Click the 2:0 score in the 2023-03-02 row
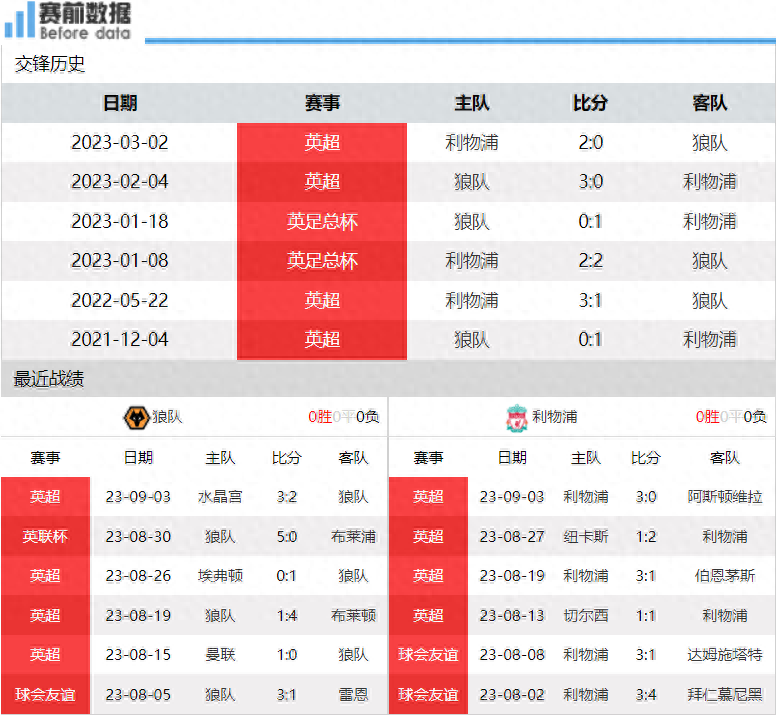This screenshot has width=776, height=715. [590, 143]
